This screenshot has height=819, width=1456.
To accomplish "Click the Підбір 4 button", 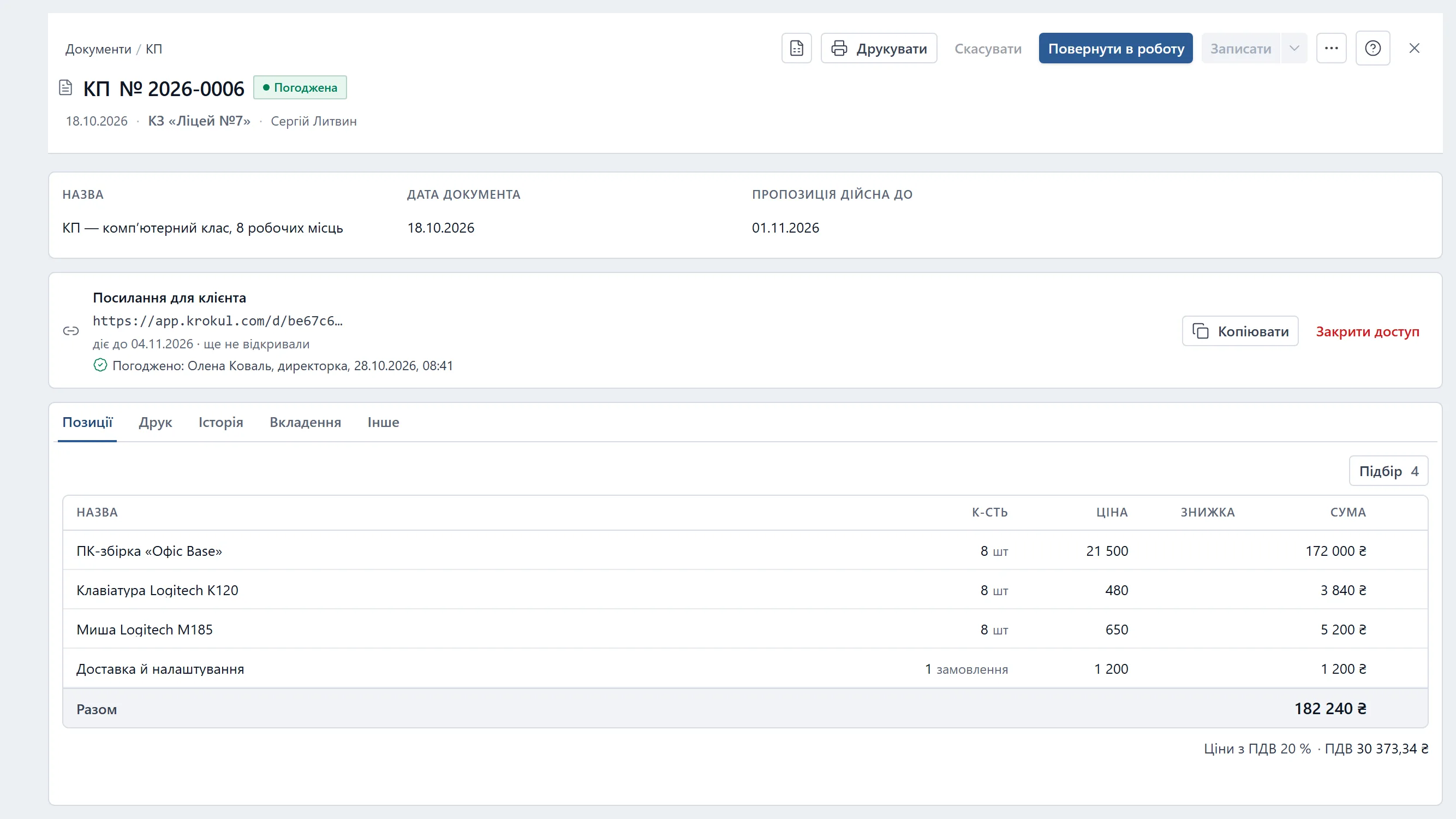I will 1388,471.
